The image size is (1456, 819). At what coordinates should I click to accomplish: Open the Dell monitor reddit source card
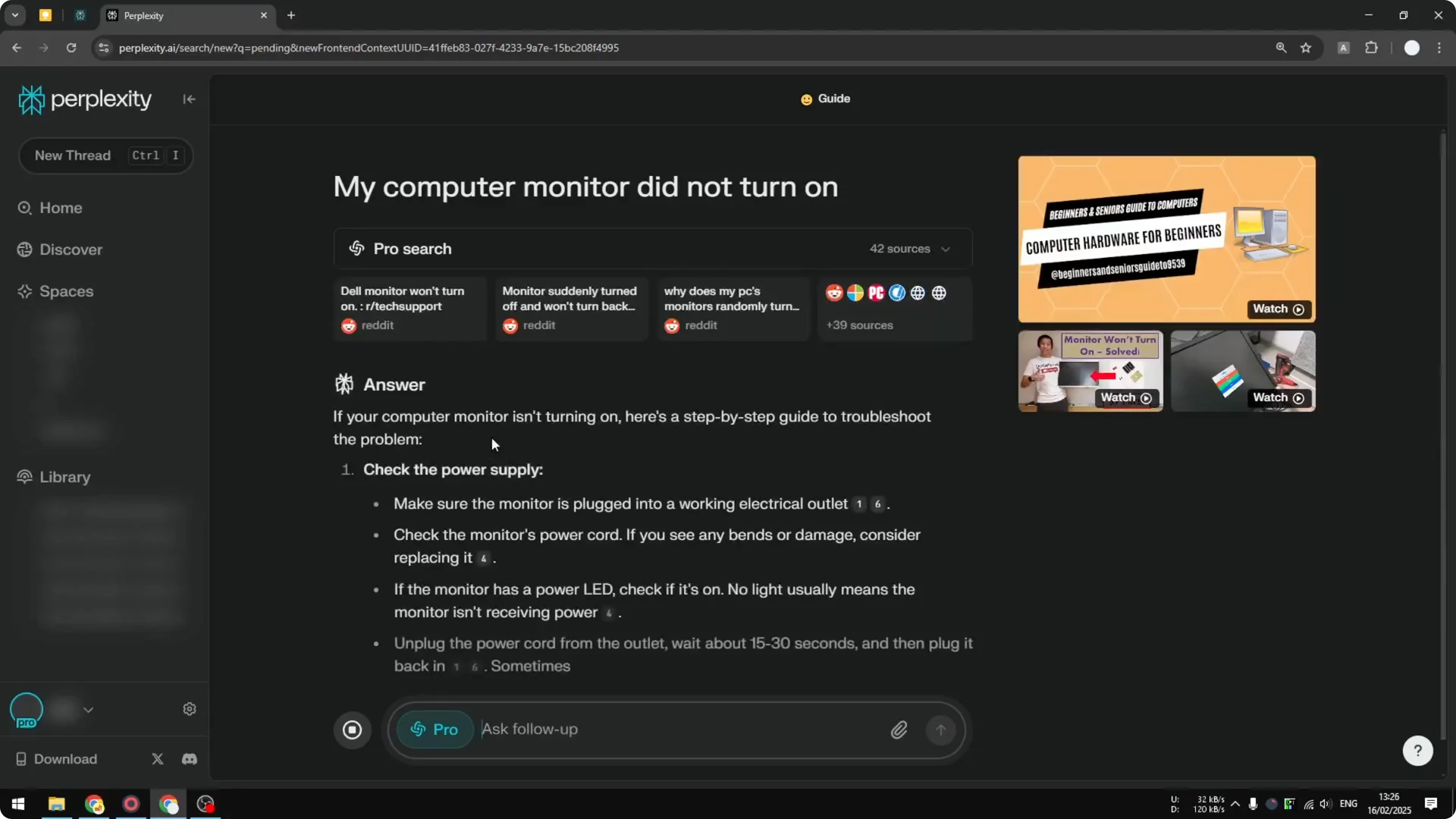[409, 307]
